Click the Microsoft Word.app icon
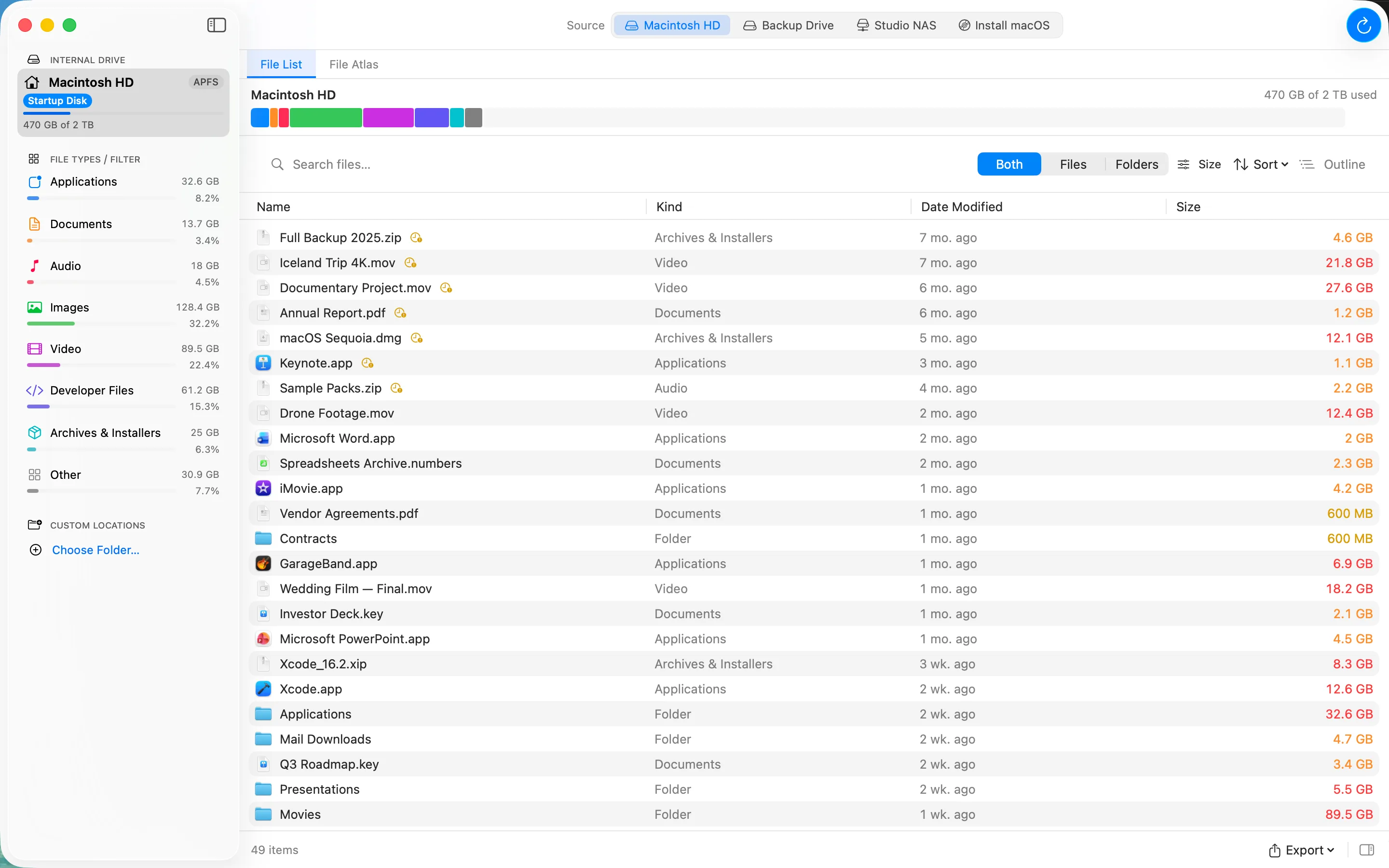The width and height of the screenshot is (1389, 868). (x=263, y=438)
